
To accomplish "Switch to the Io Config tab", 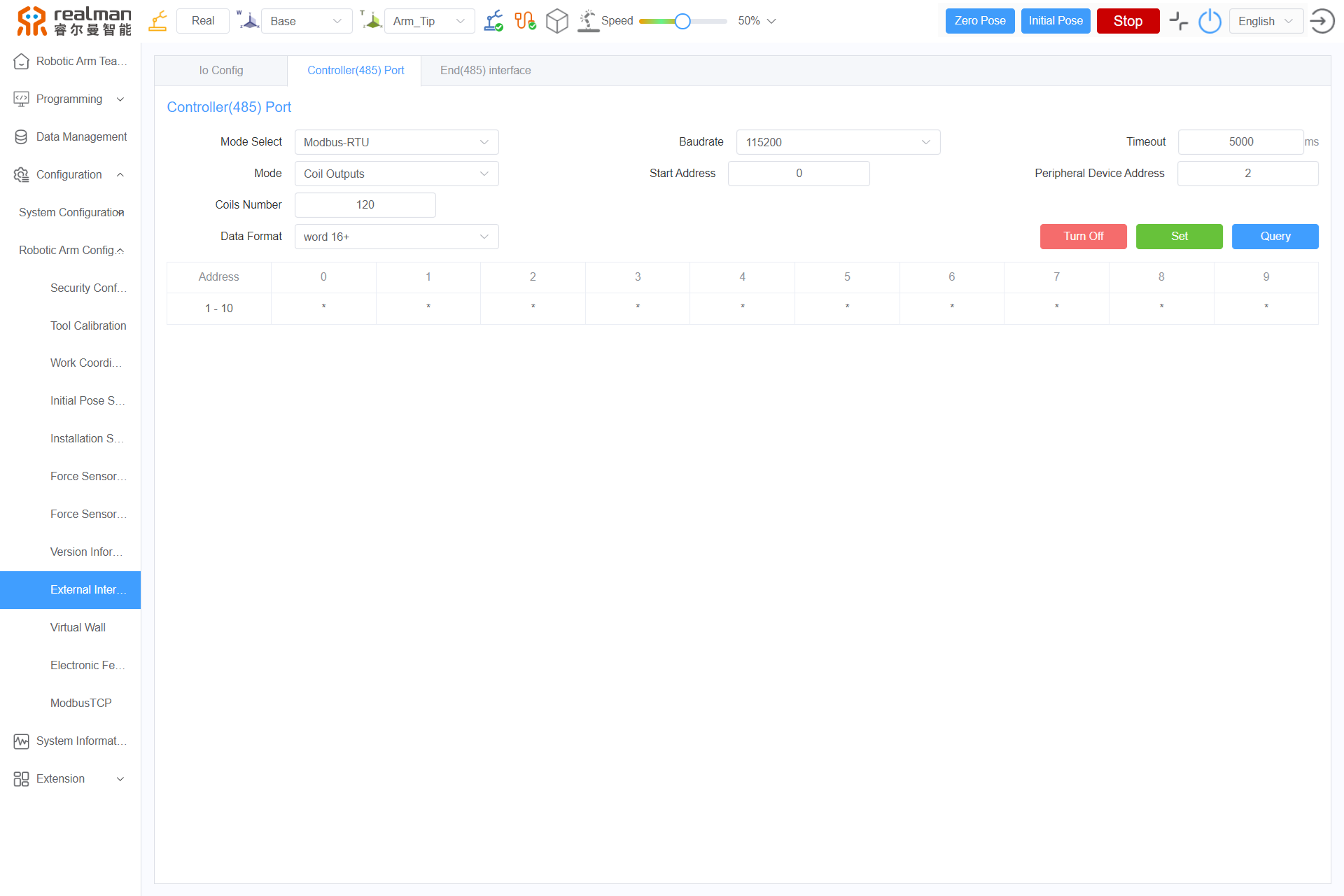I will pos(221,71).
